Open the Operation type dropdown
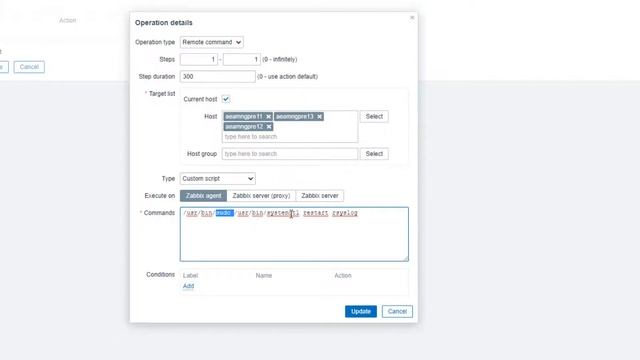Viewport: 640px width, 360px height. click(211, 42)
